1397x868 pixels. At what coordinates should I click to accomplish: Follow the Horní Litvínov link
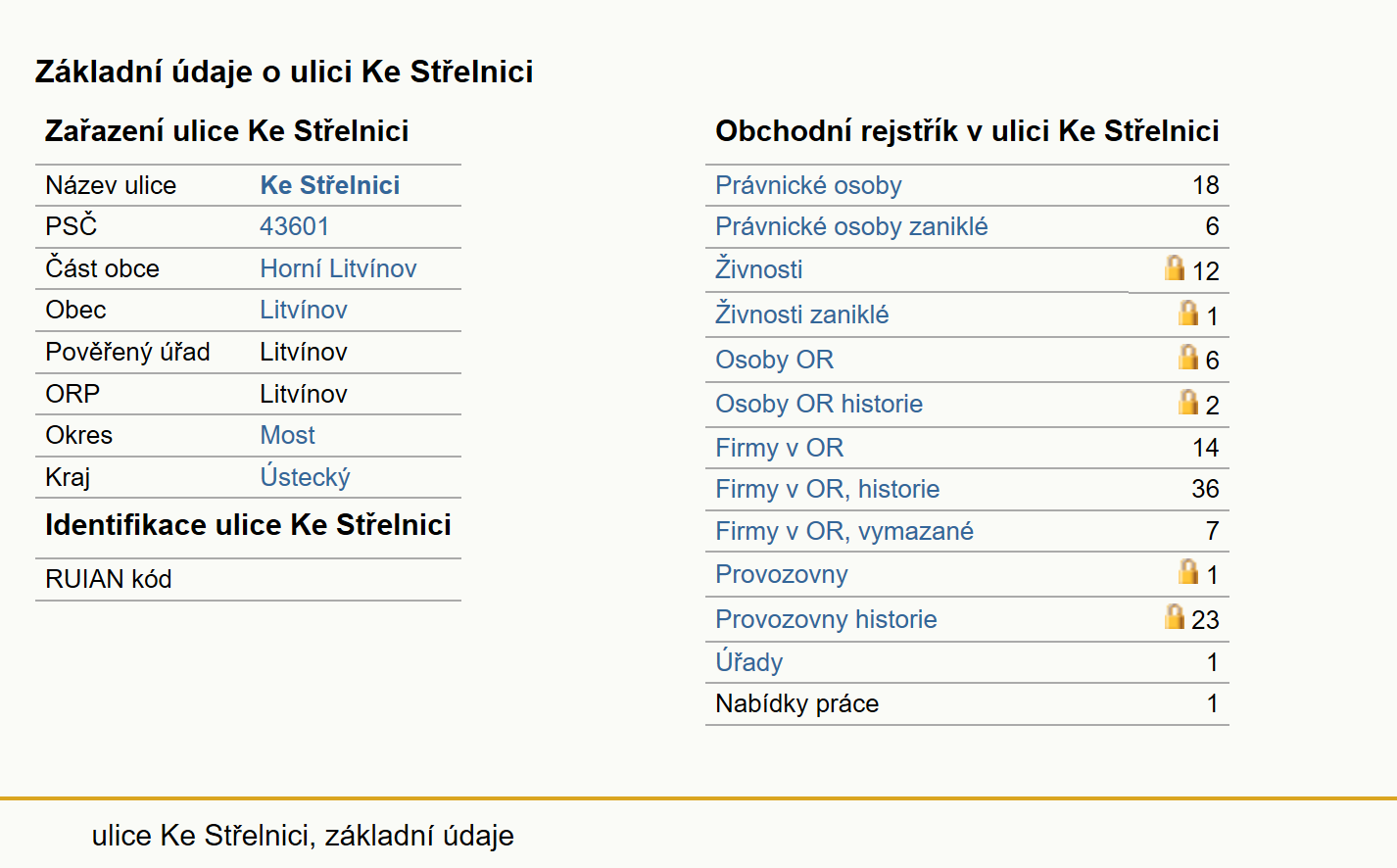tap(338, 268)
